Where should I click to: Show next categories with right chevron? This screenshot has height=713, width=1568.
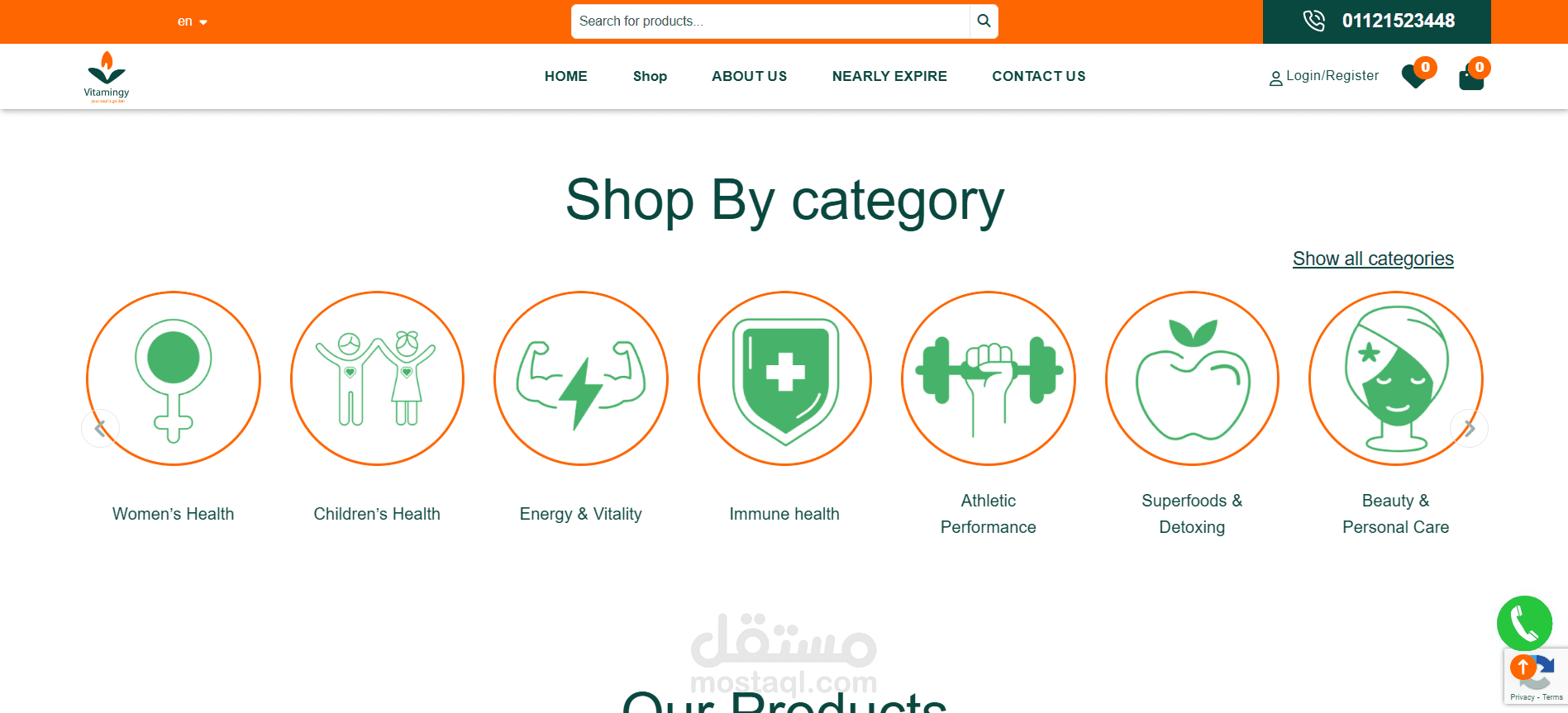click(x=1470, y=428)
